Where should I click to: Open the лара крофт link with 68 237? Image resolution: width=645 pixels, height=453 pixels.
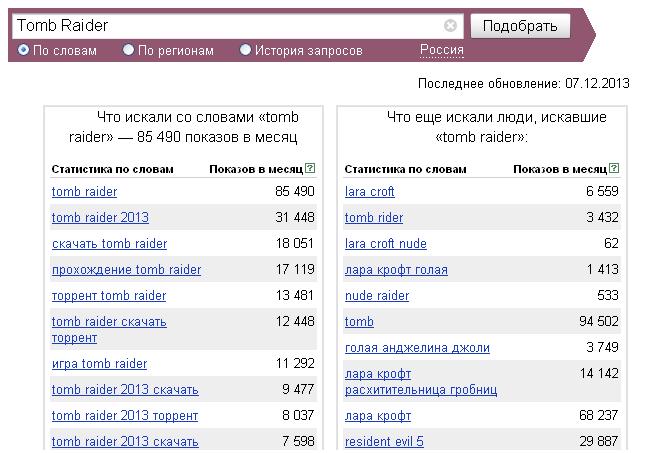378,416
